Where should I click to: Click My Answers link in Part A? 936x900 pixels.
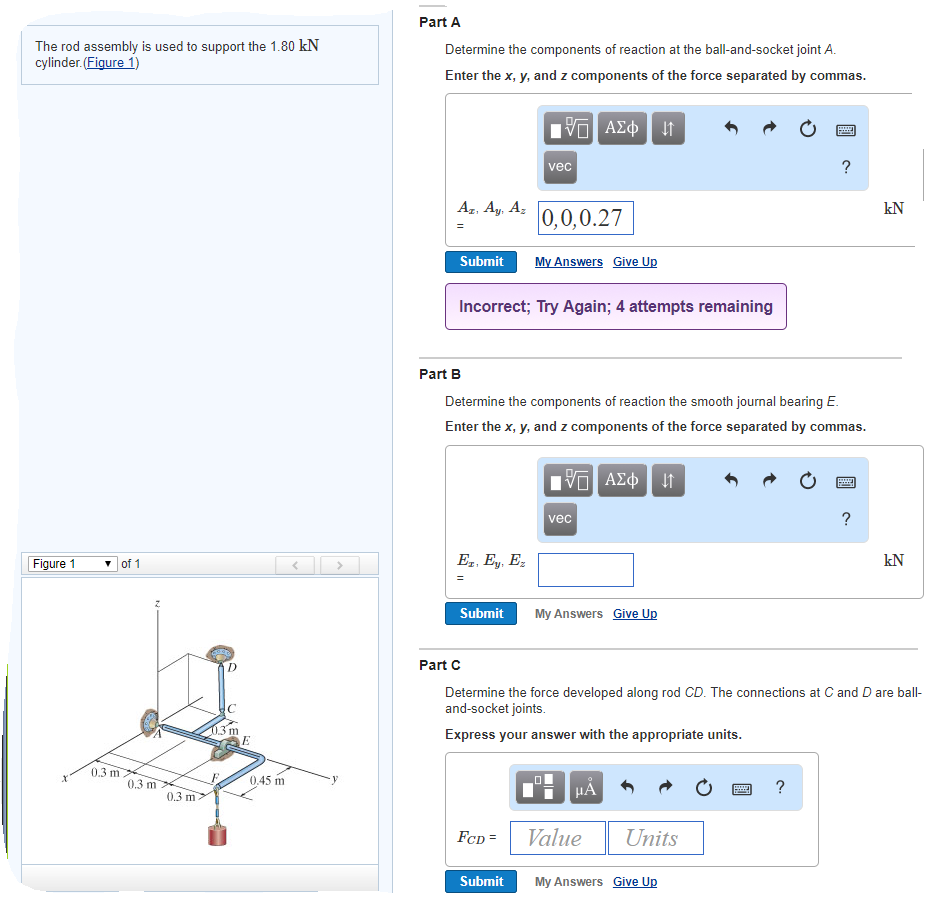coord(568,262)
